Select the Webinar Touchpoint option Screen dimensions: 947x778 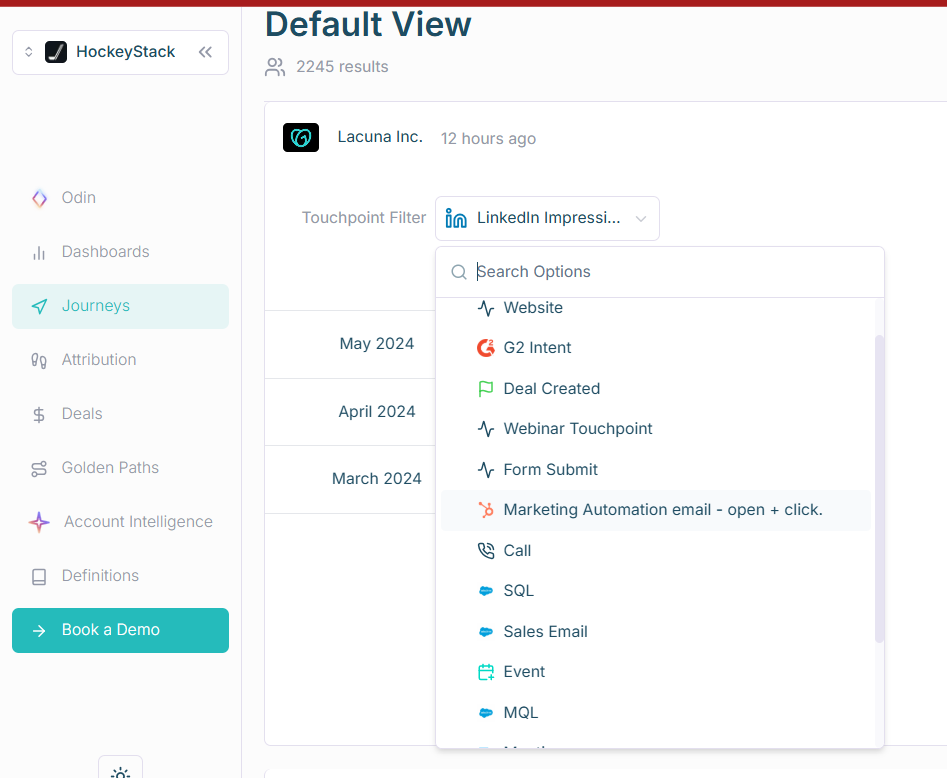tap(579, 428)
